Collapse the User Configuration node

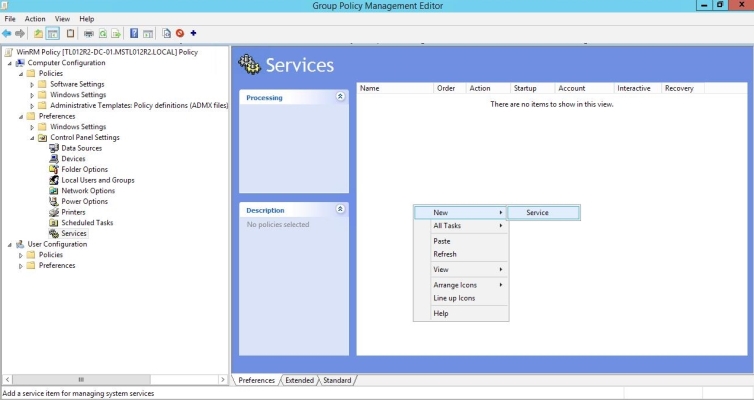(9, 244)
